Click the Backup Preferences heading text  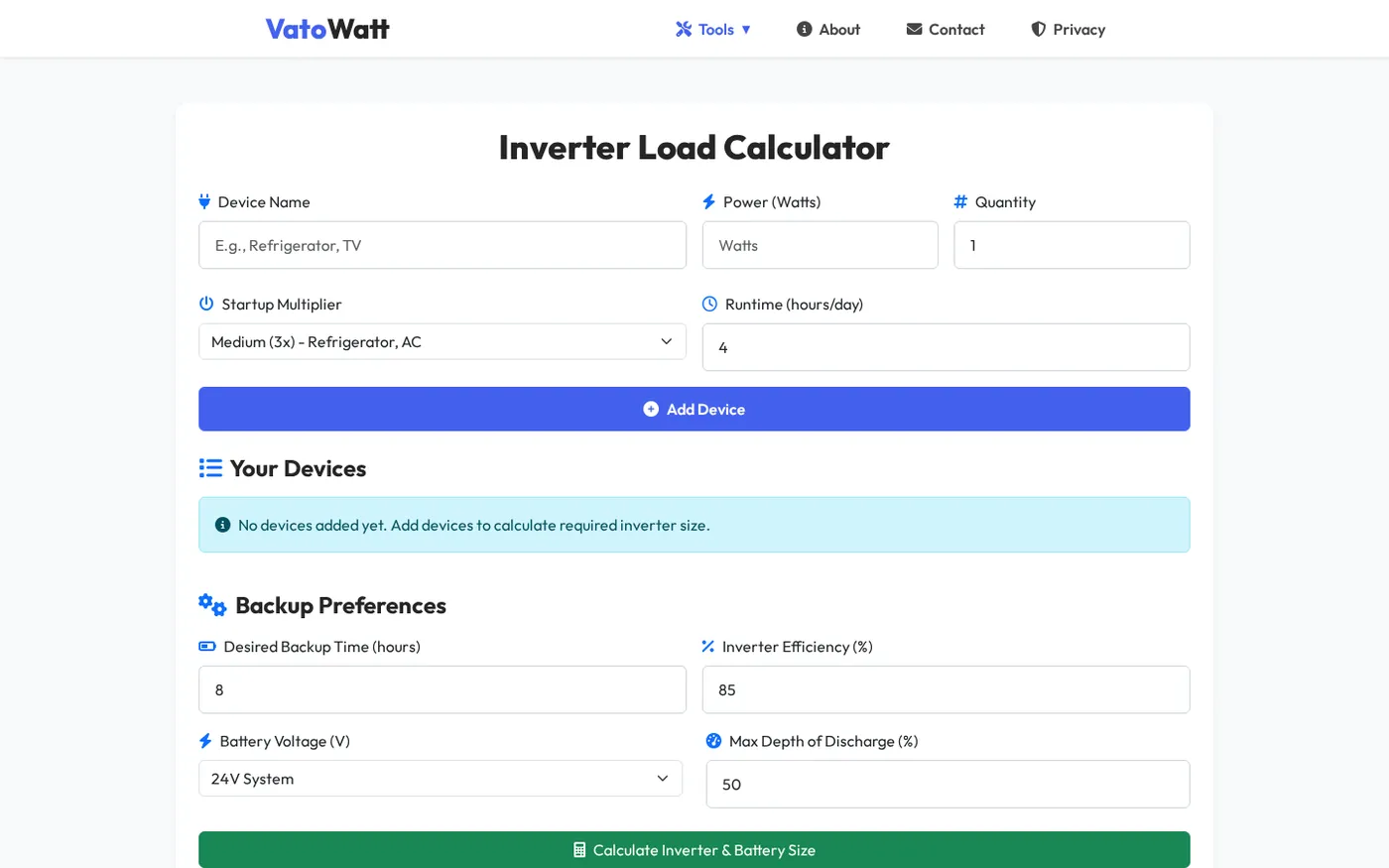[340, 605]
